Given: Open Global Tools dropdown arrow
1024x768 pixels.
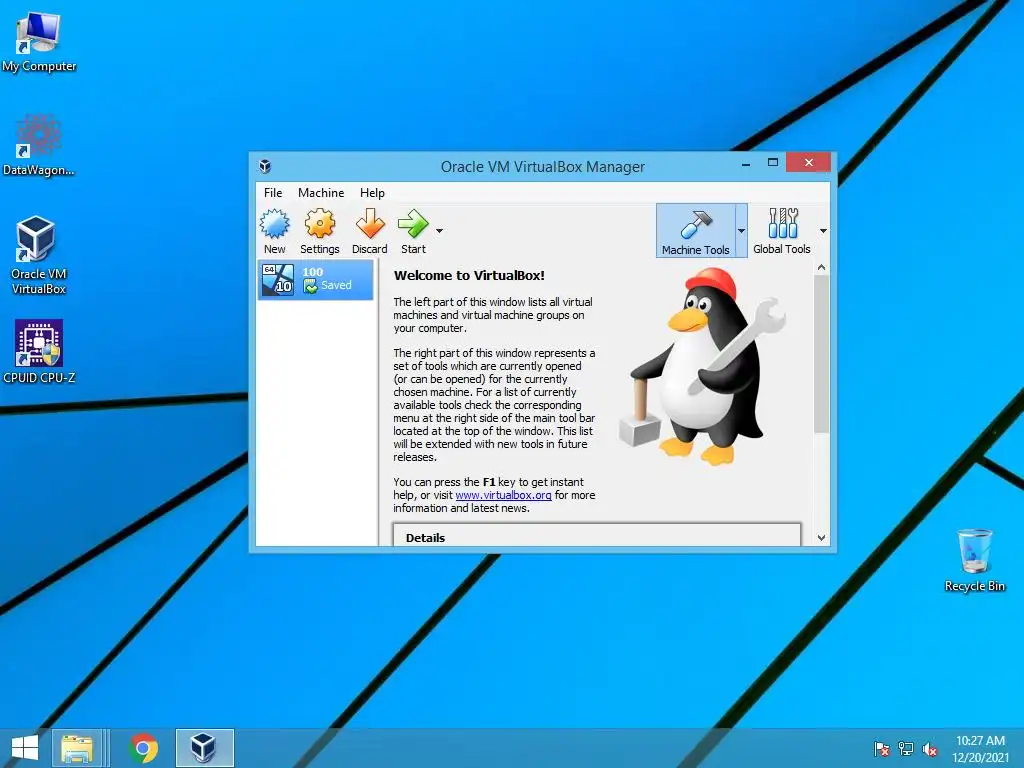Looking at the screenshot, I should 823,231.
